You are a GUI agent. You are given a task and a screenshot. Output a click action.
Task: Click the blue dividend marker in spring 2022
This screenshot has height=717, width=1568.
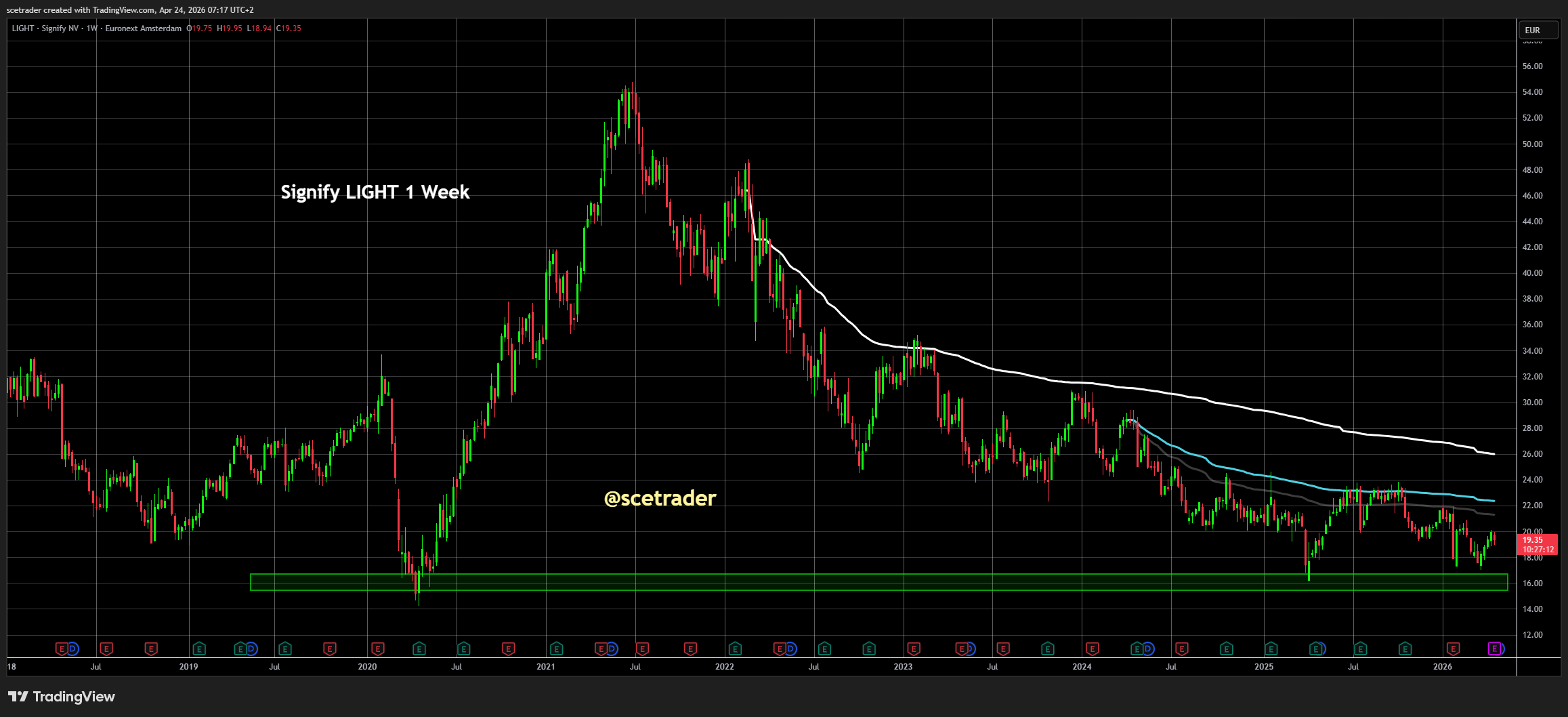790,649
